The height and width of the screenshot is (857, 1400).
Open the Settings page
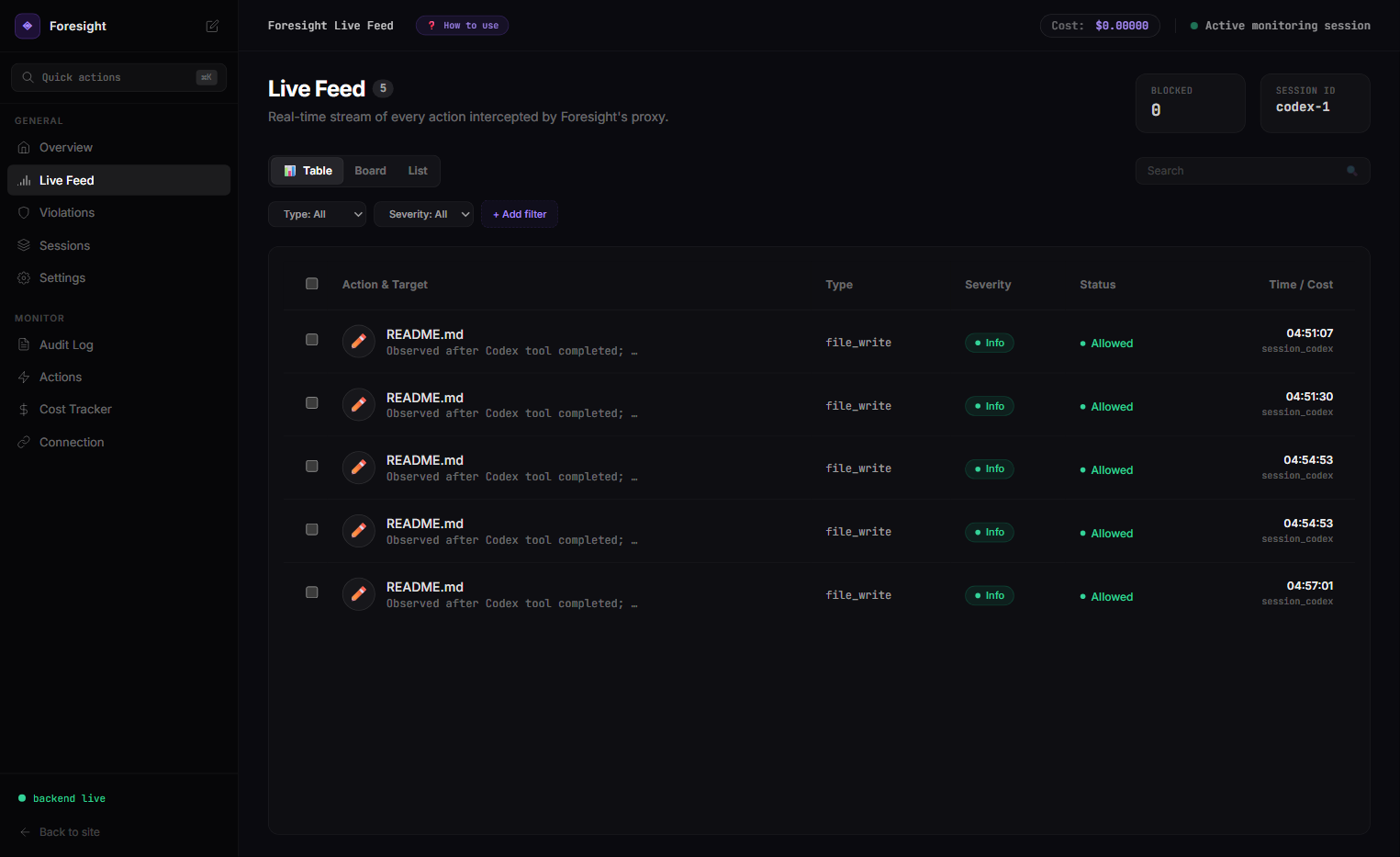(118, 277)
